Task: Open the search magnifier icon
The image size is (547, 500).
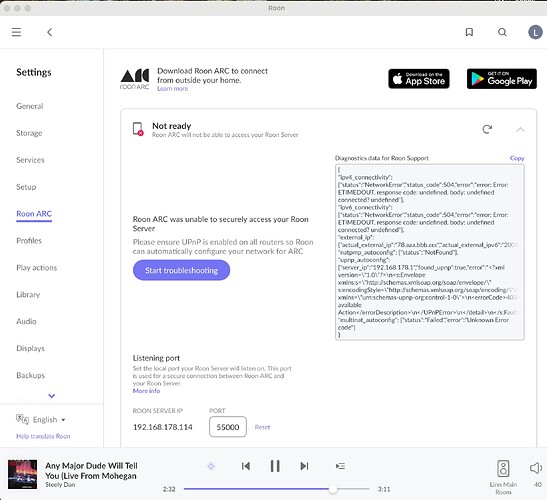Action: 502,32
